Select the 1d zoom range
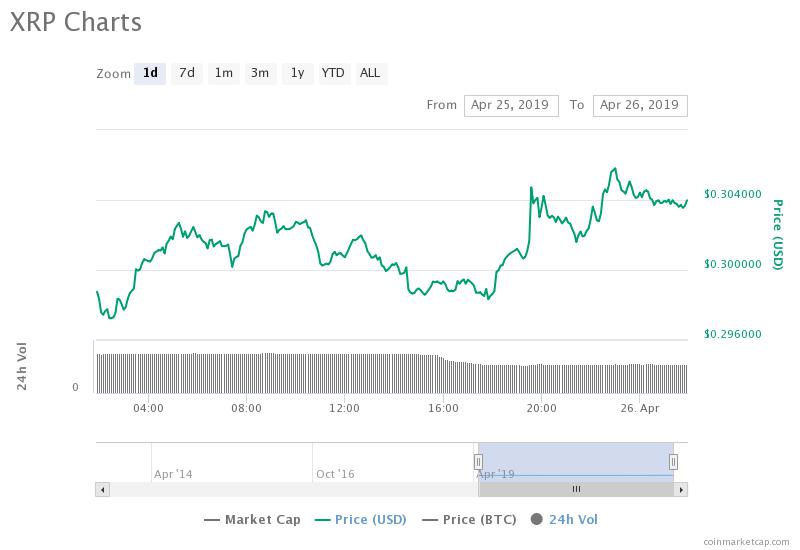This screenshot has width=800, height=550. 150,73
